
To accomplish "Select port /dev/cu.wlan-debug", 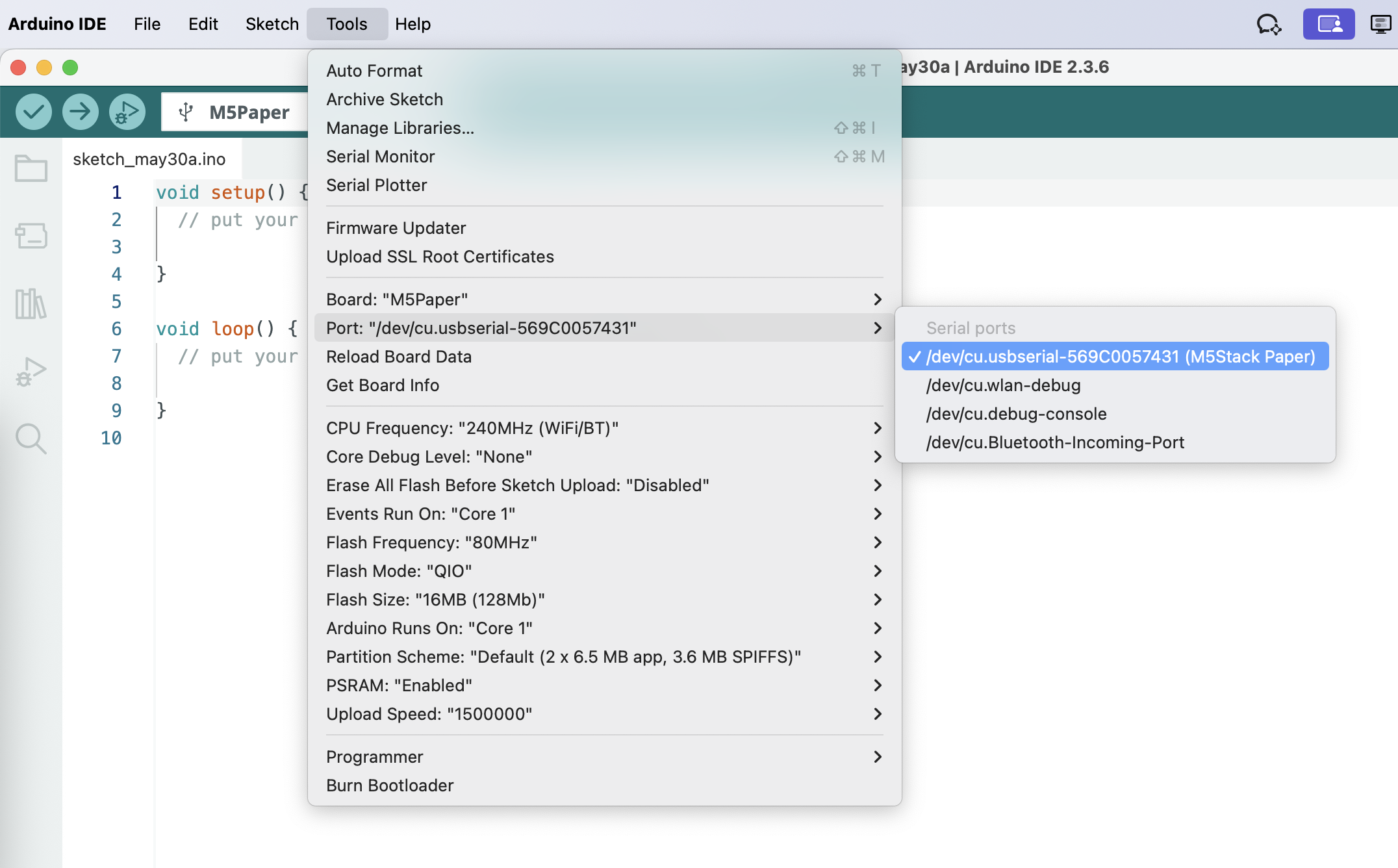I will tap(1115, 385).
